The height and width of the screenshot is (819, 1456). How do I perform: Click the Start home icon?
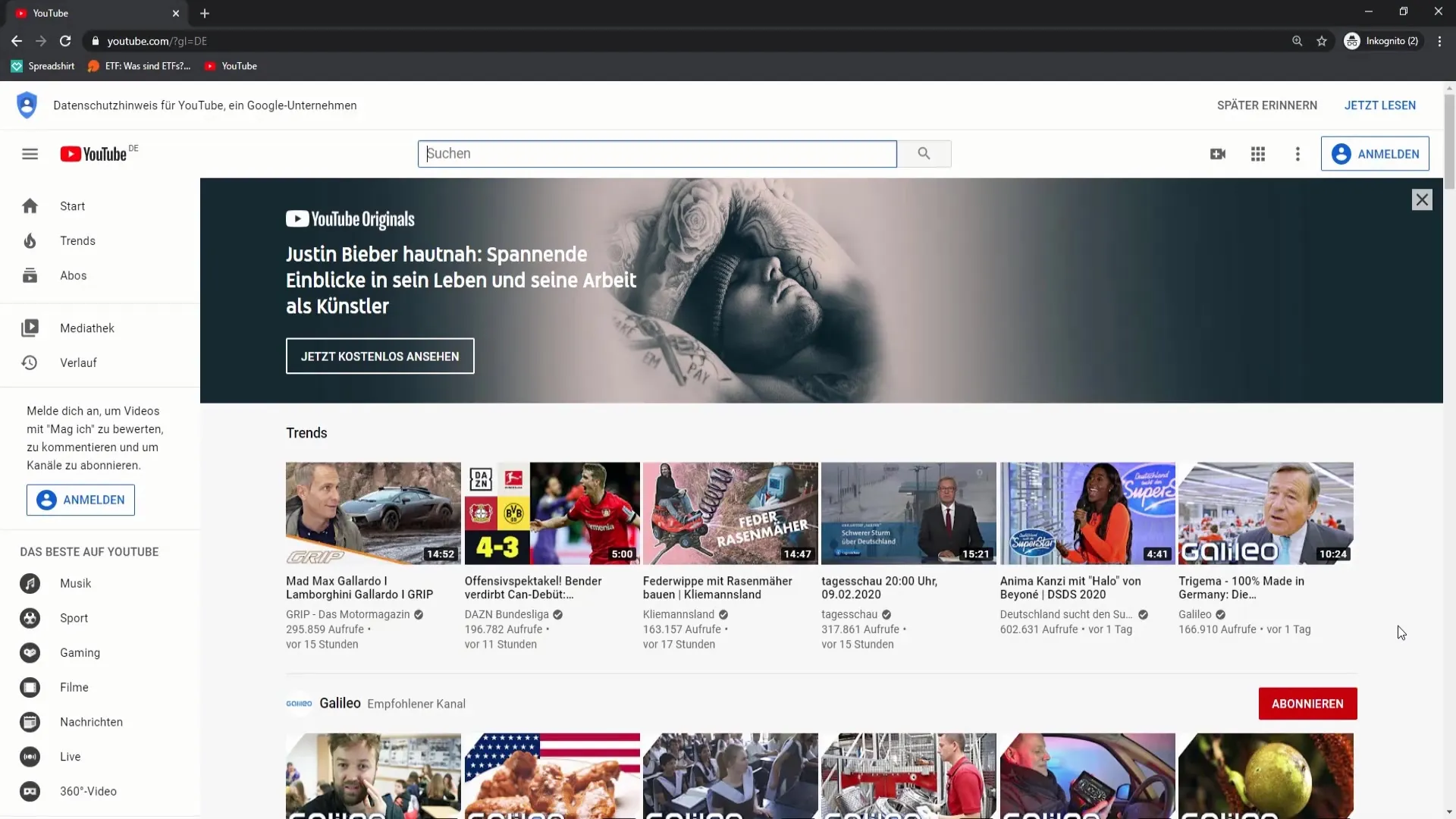(x=30, y=206)
